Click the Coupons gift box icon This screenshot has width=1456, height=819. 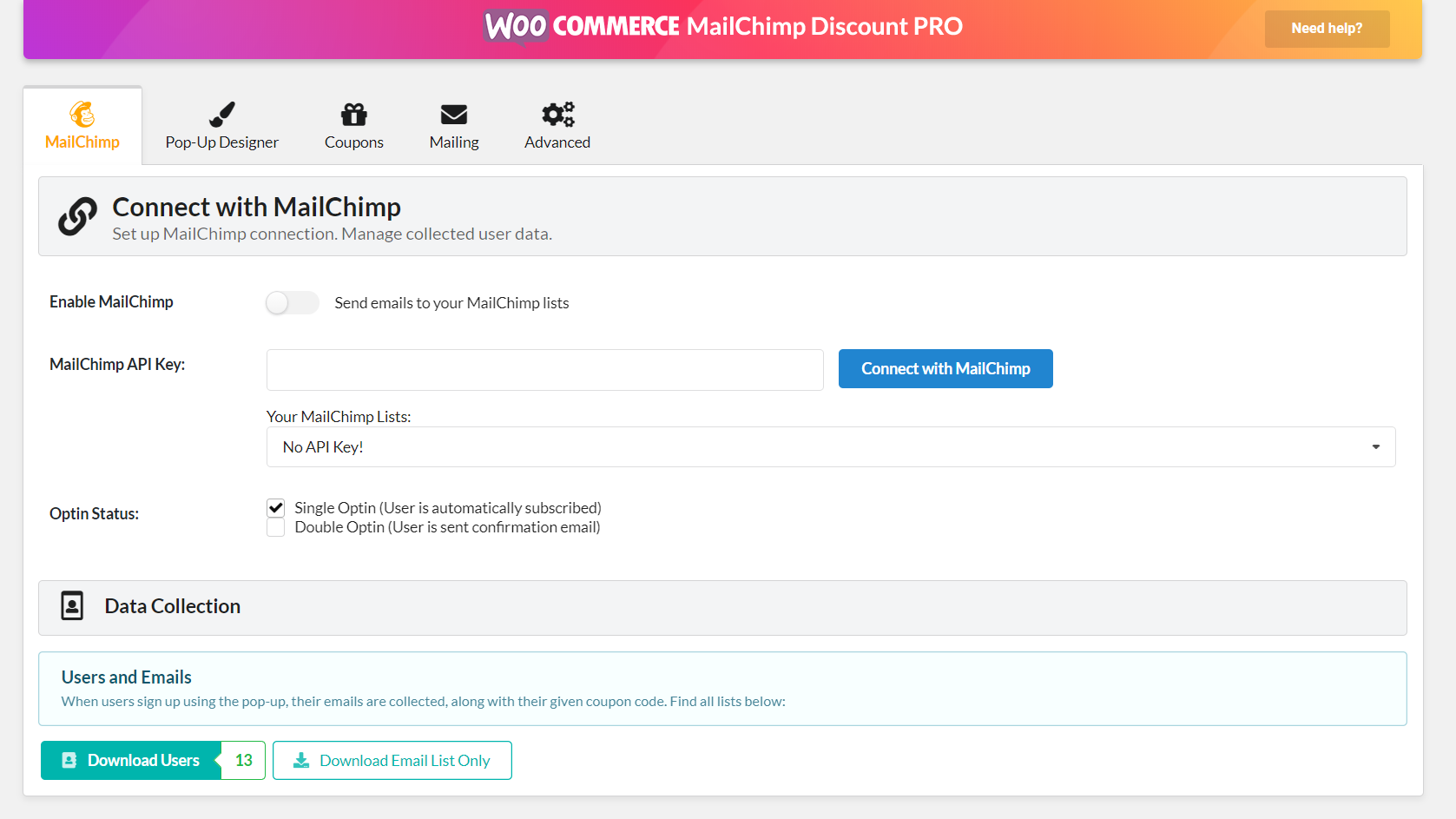tap(354, 114)
